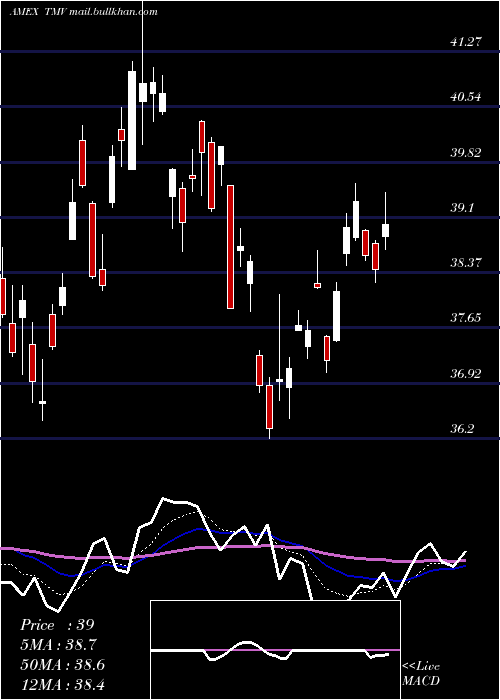The height and width of the screenshot is (700, 500).
Task: Click the 40.54 price axis label
Action: [x=466, y=97]
